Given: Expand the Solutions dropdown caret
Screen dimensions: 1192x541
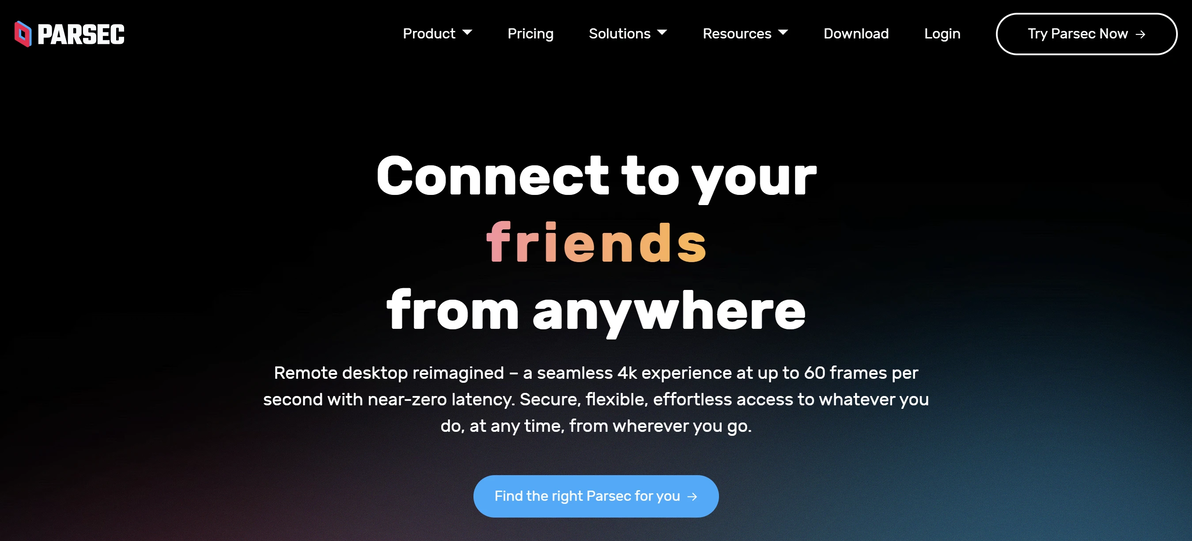Looking at the screenshot, I should point(661,33).
